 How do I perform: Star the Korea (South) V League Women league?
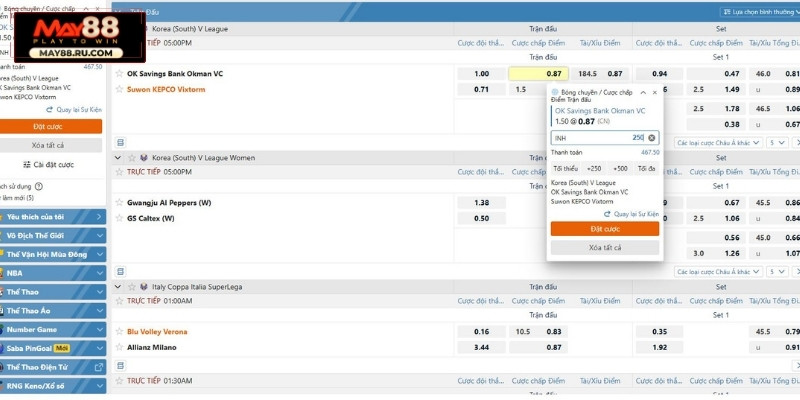(x=130, y=158)
